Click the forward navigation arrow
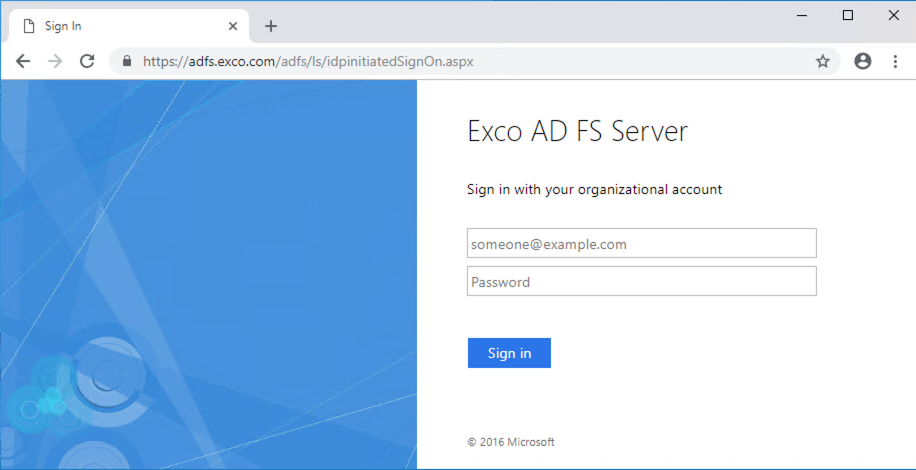Image resolution: width=916 pixels, height=470 pixels. [55, 61]
